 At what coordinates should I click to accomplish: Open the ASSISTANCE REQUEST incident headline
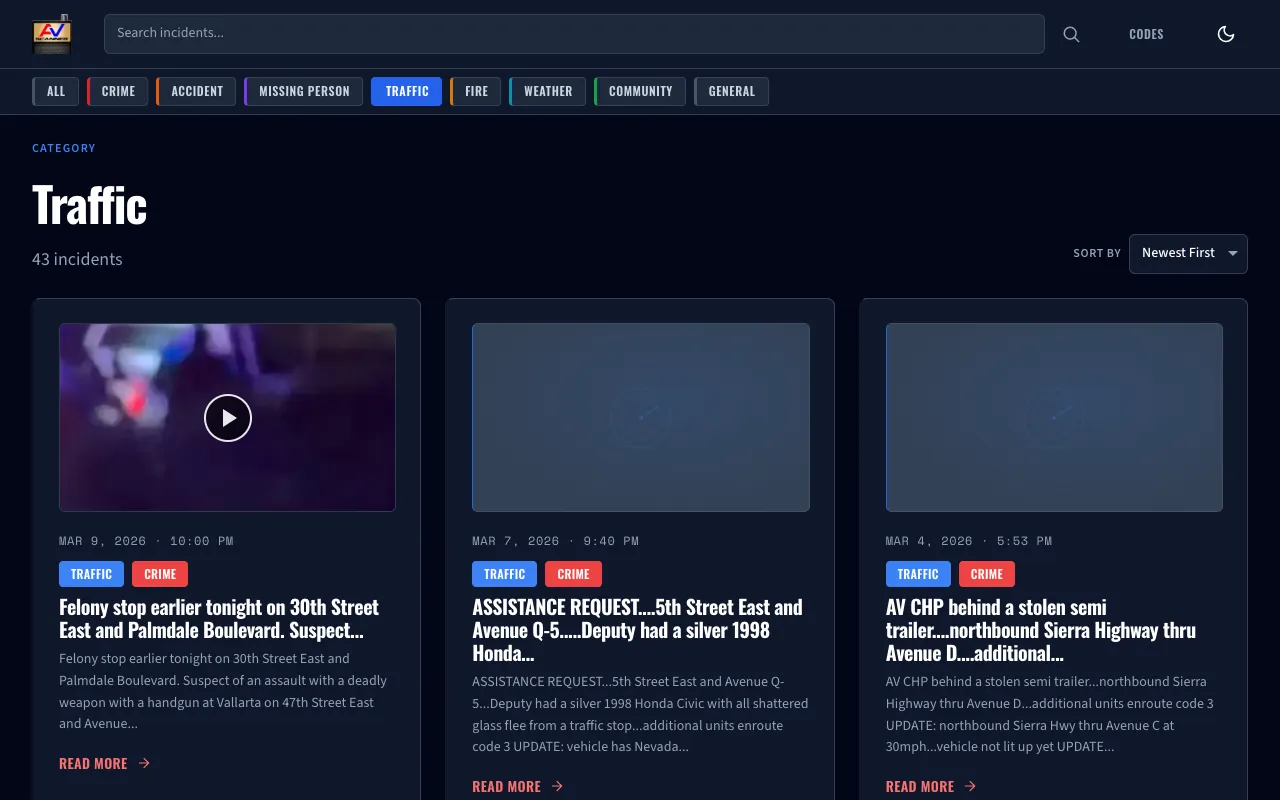637,629
